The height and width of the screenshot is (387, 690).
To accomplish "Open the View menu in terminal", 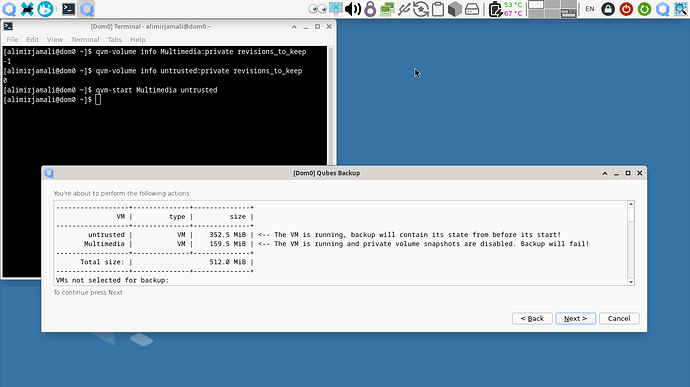I will [x=55, y=40].
